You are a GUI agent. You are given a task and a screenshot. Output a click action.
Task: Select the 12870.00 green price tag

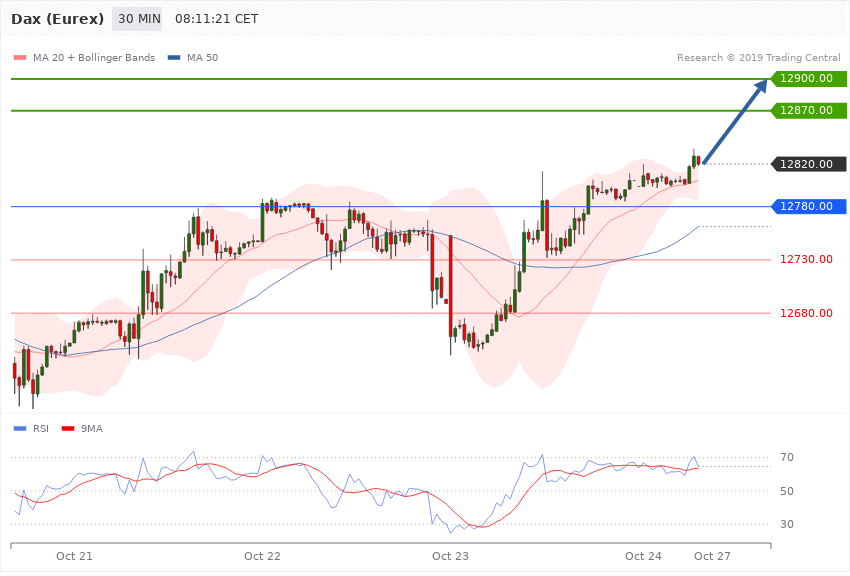point(809,111)
